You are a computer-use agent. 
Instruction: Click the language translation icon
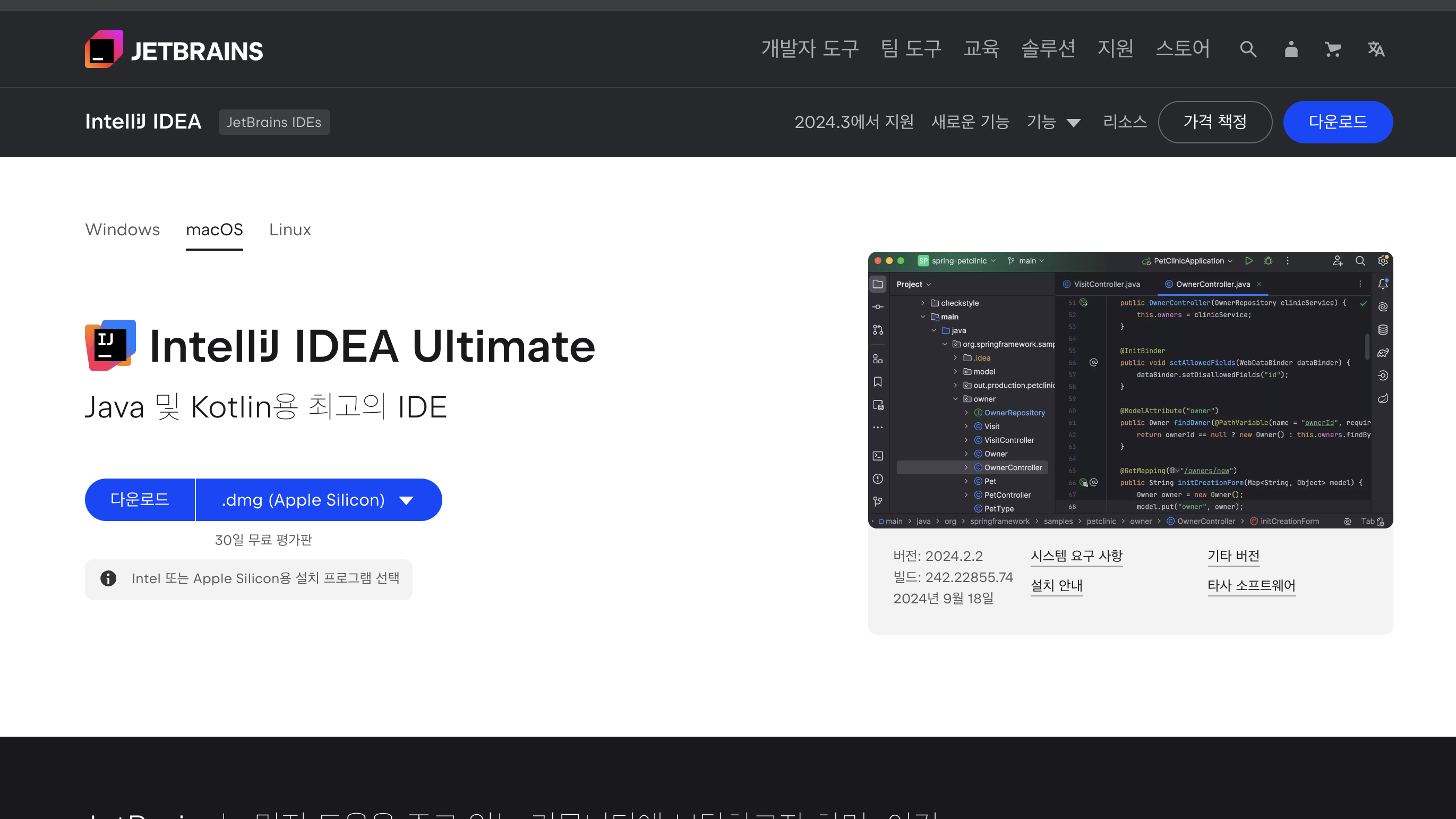pyautogui.click(x=1376, y=49)
